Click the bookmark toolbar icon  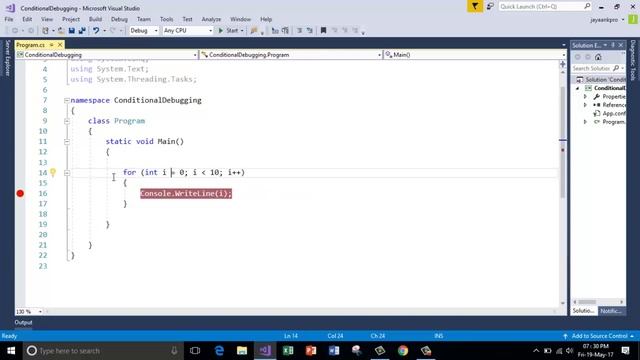[323, 30]
